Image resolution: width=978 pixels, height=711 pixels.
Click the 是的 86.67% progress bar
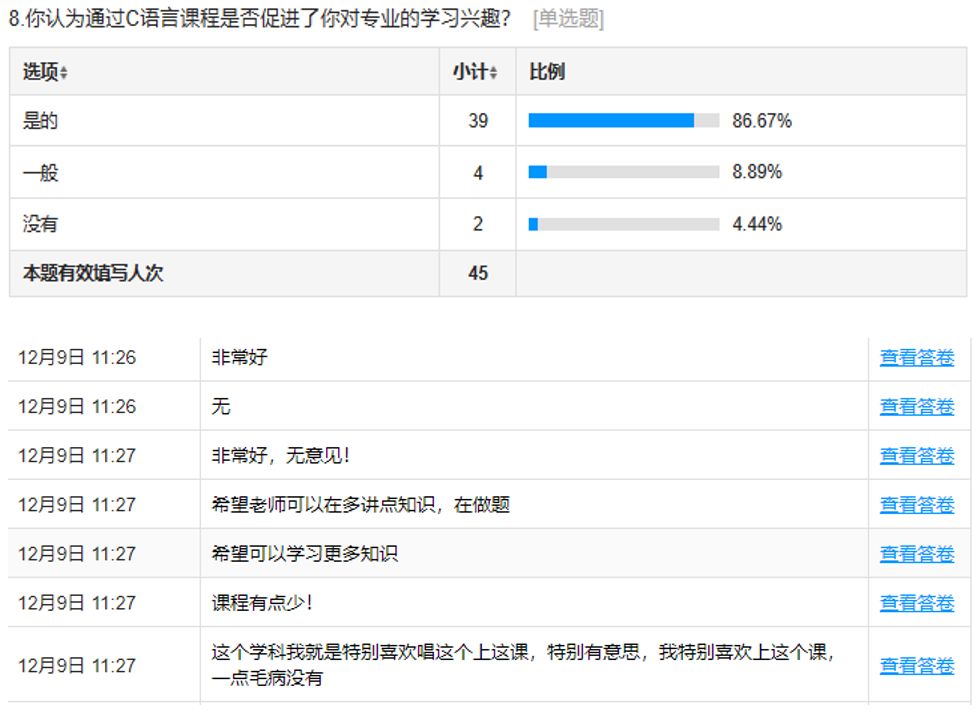623,121
